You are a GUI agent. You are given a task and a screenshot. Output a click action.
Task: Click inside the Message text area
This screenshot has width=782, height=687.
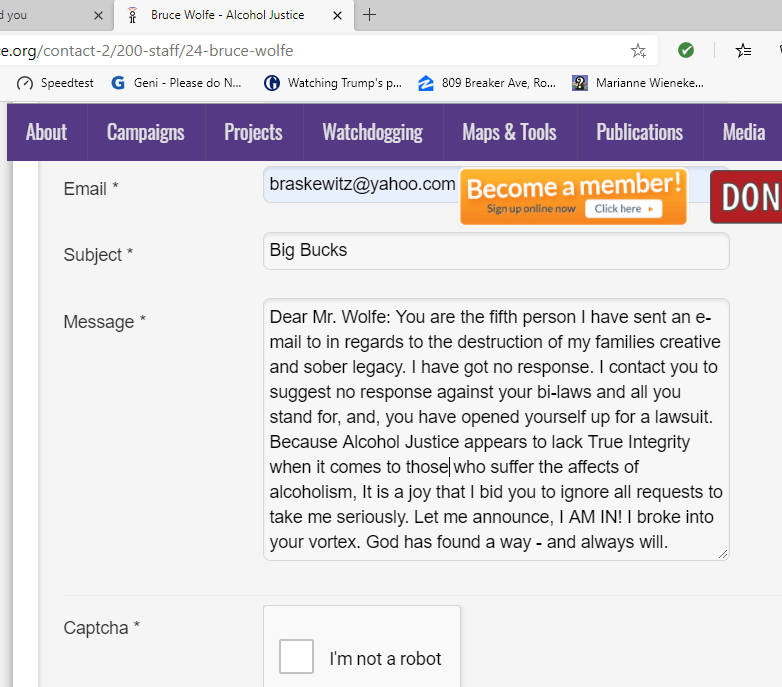(x=496, y=429)
